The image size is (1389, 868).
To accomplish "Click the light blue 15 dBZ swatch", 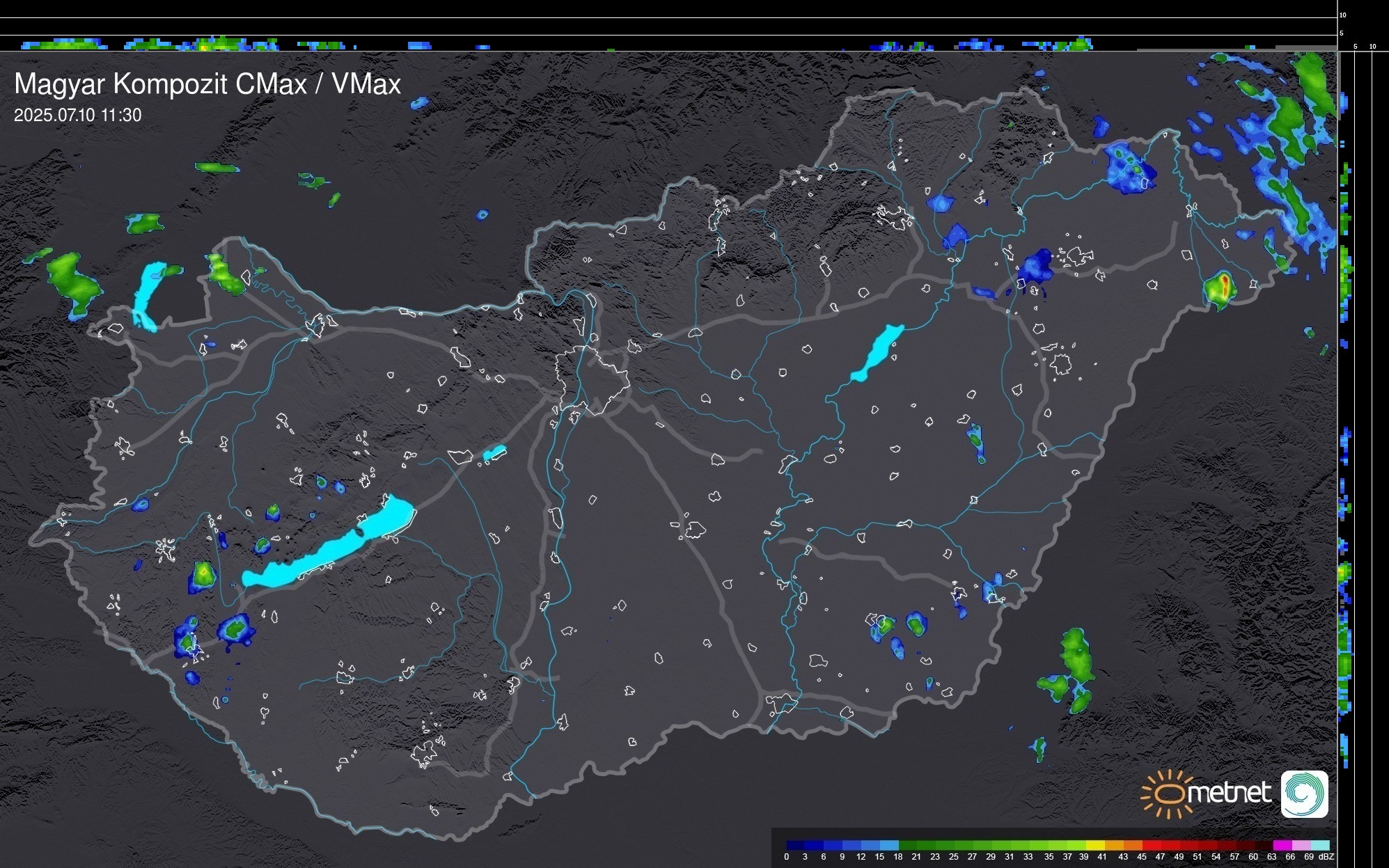I will (x=889, y=845).
